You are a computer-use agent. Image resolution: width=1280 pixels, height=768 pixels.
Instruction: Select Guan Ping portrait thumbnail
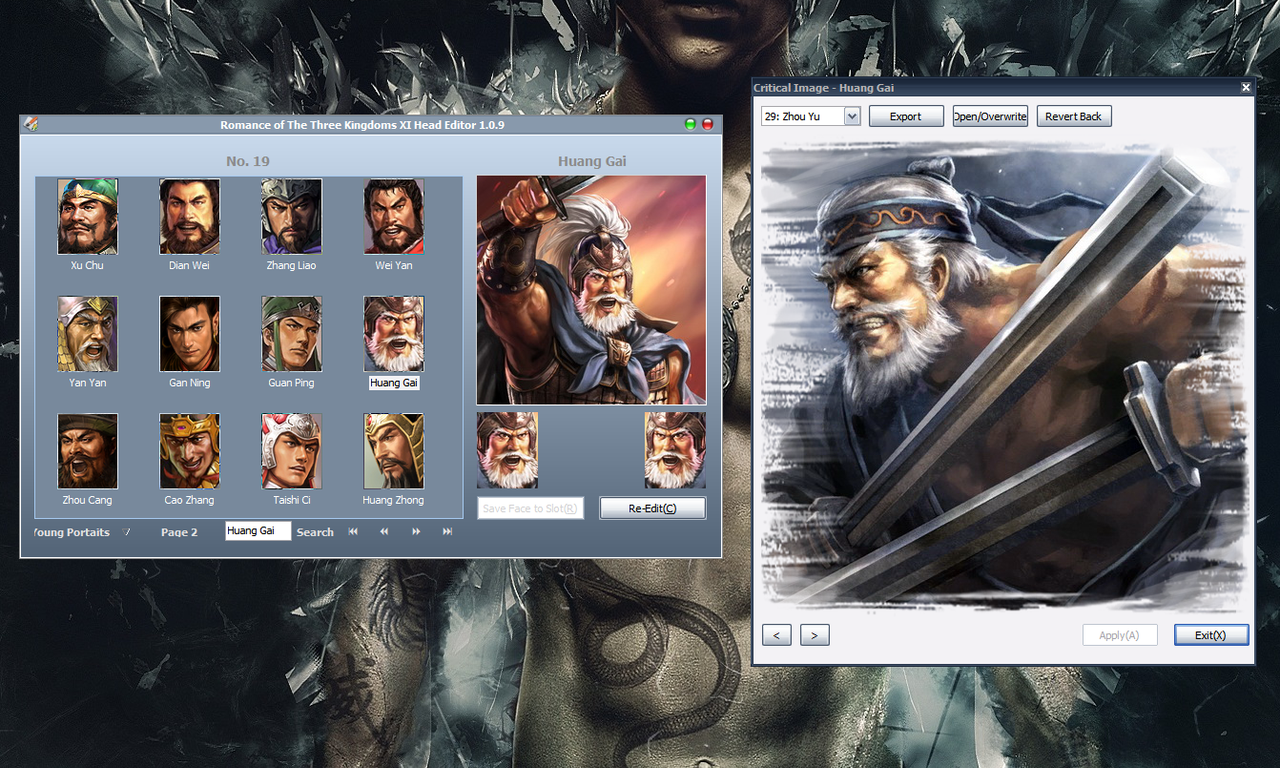tap(291, 333)
